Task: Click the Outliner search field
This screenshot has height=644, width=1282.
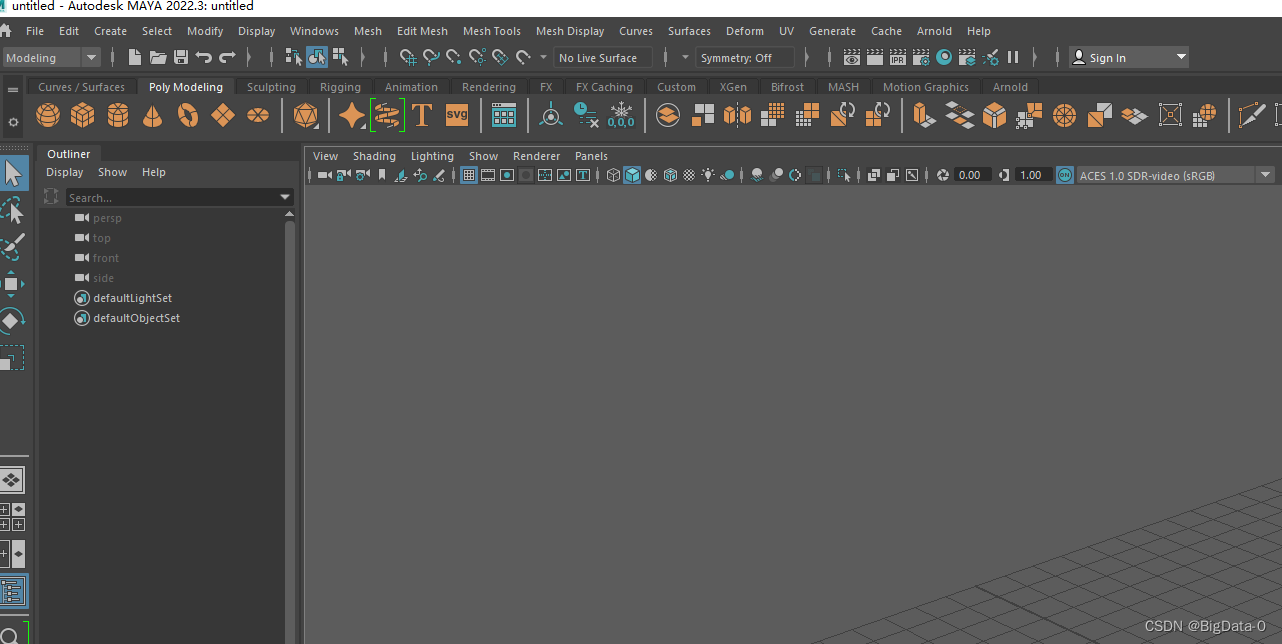Action: click(x=172, y=198)
